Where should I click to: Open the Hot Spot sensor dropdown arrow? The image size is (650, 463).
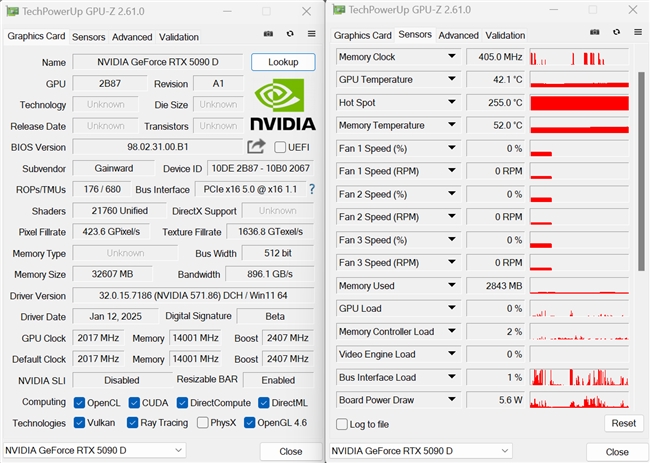(452, 103)
